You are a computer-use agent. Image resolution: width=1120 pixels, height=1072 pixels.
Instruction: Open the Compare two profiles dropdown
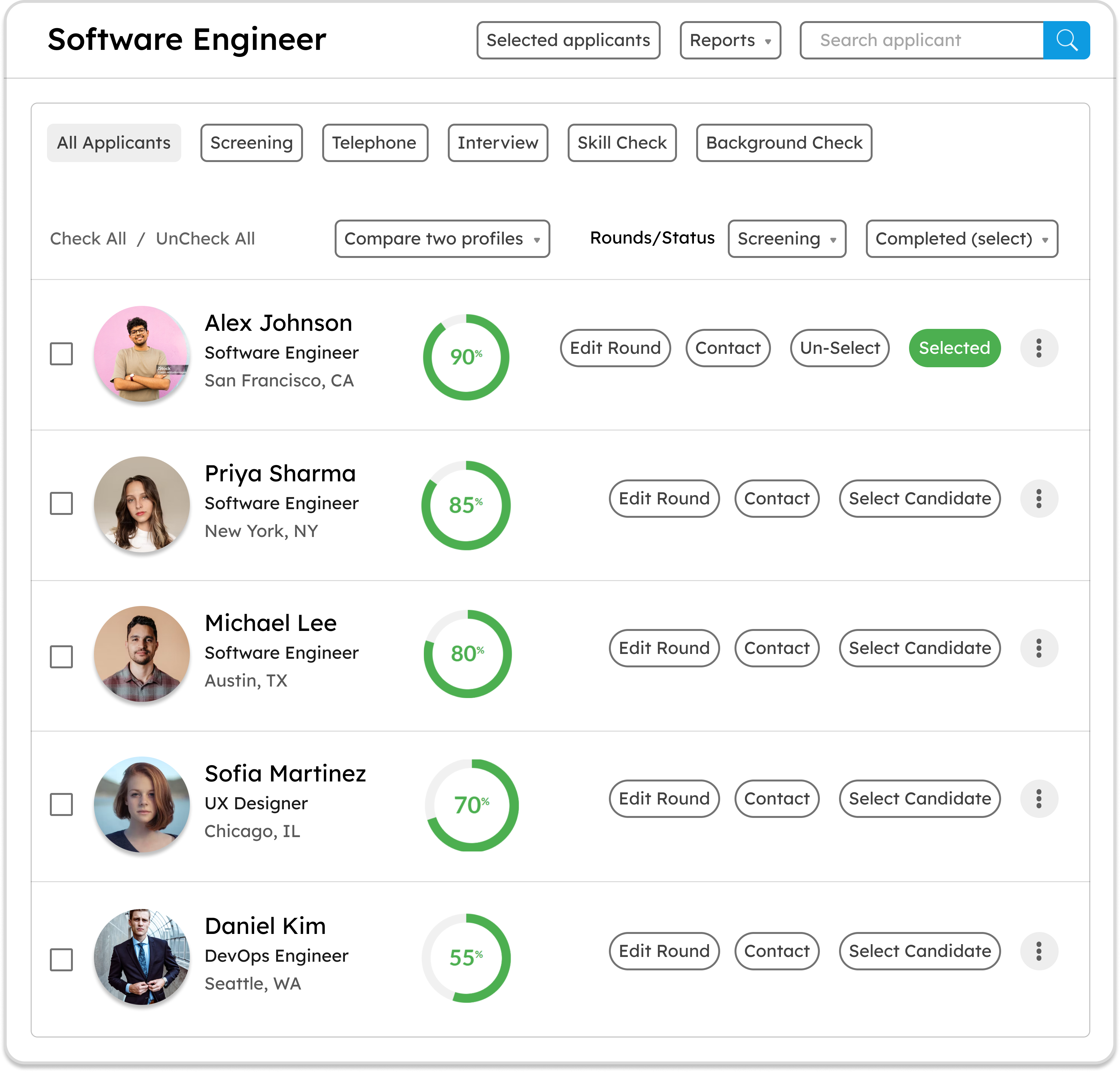[x=442, y=239]
